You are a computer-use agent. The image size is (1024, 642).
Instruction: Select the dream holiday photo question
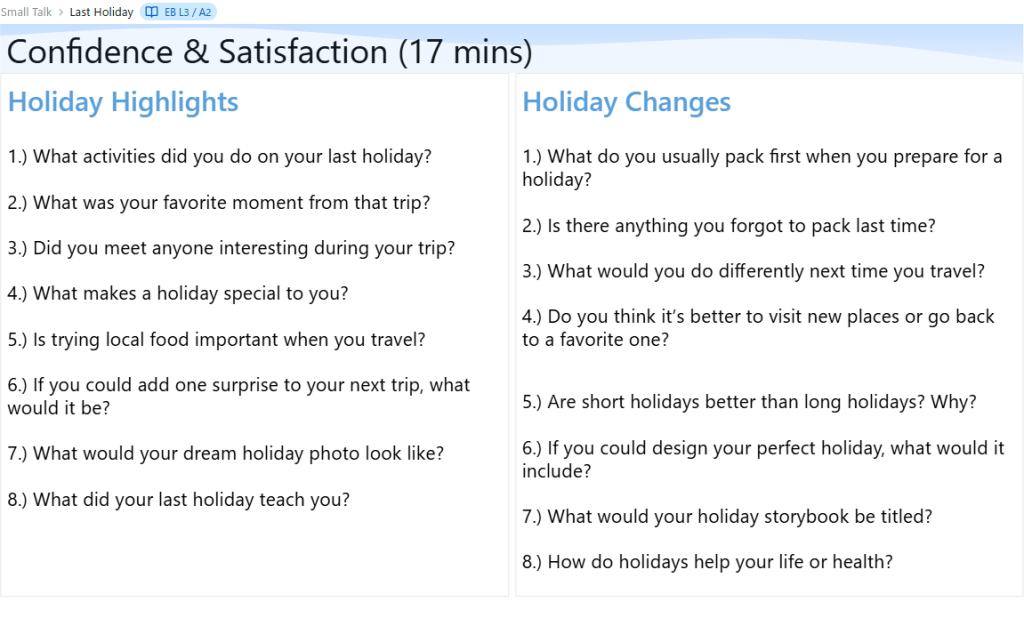pyautogui.click(x=225, y=454)
